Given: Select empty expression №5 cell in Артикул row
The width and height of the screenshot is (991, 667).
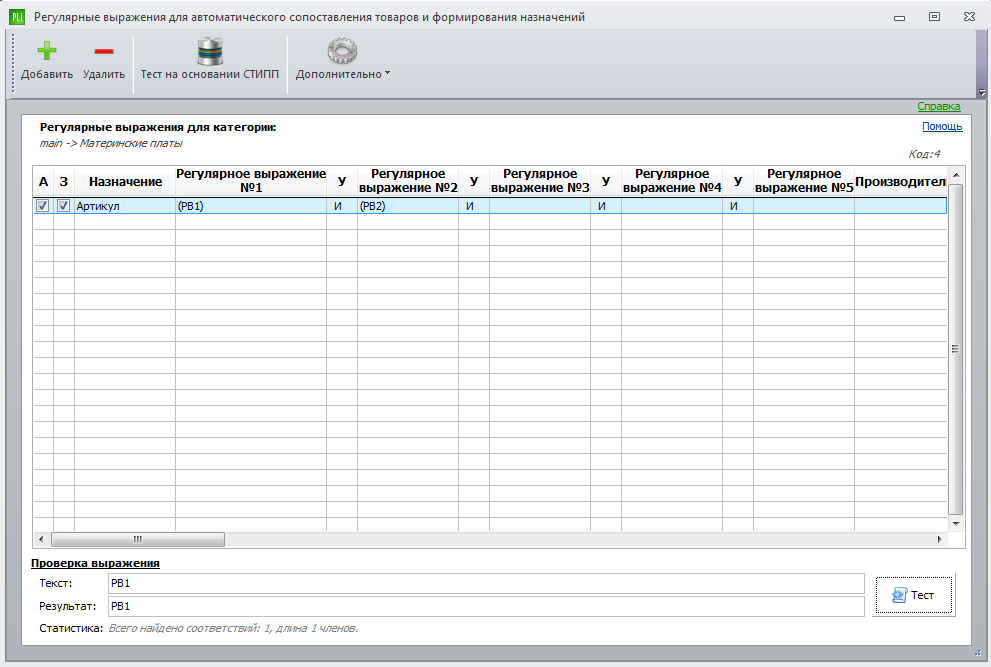Looking at the screenshot, I should point(804,205).
